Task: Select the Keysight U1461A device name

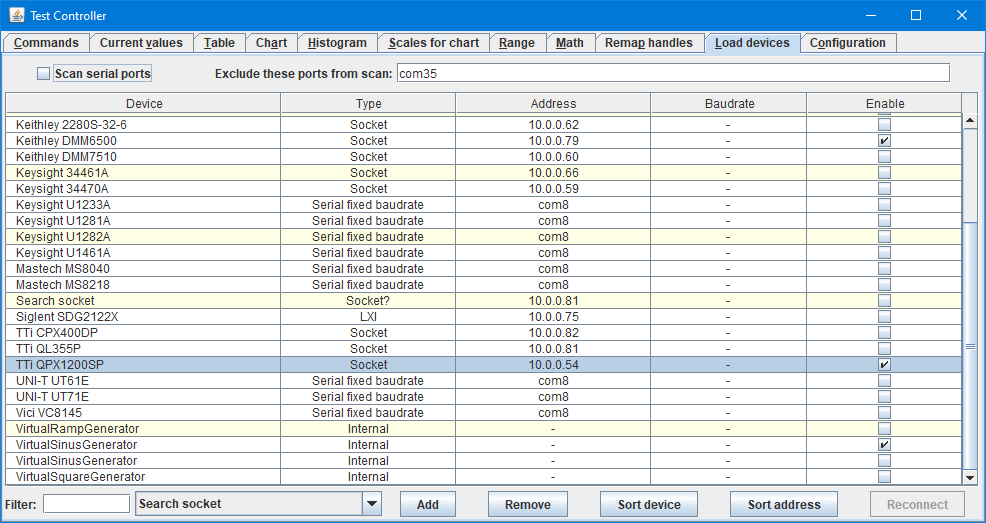Action: click(63, 253)
